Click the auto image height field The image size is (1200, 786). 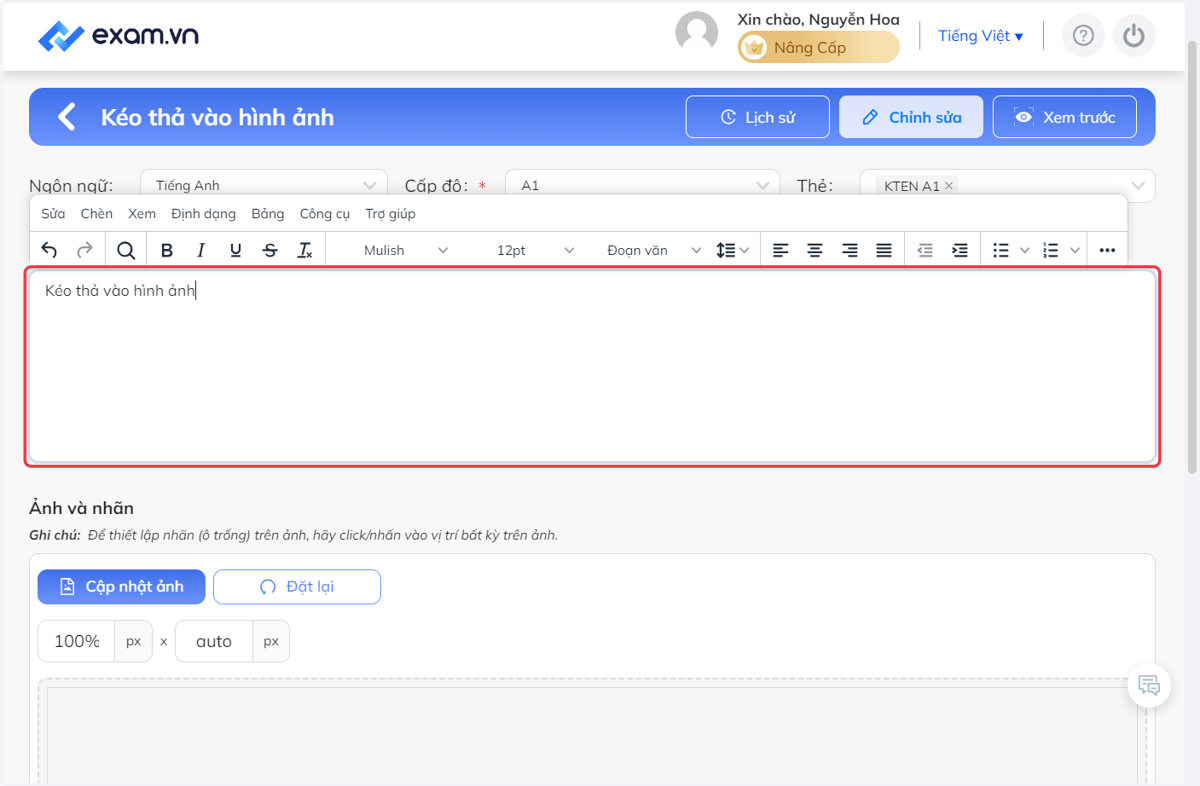[214, 641]
